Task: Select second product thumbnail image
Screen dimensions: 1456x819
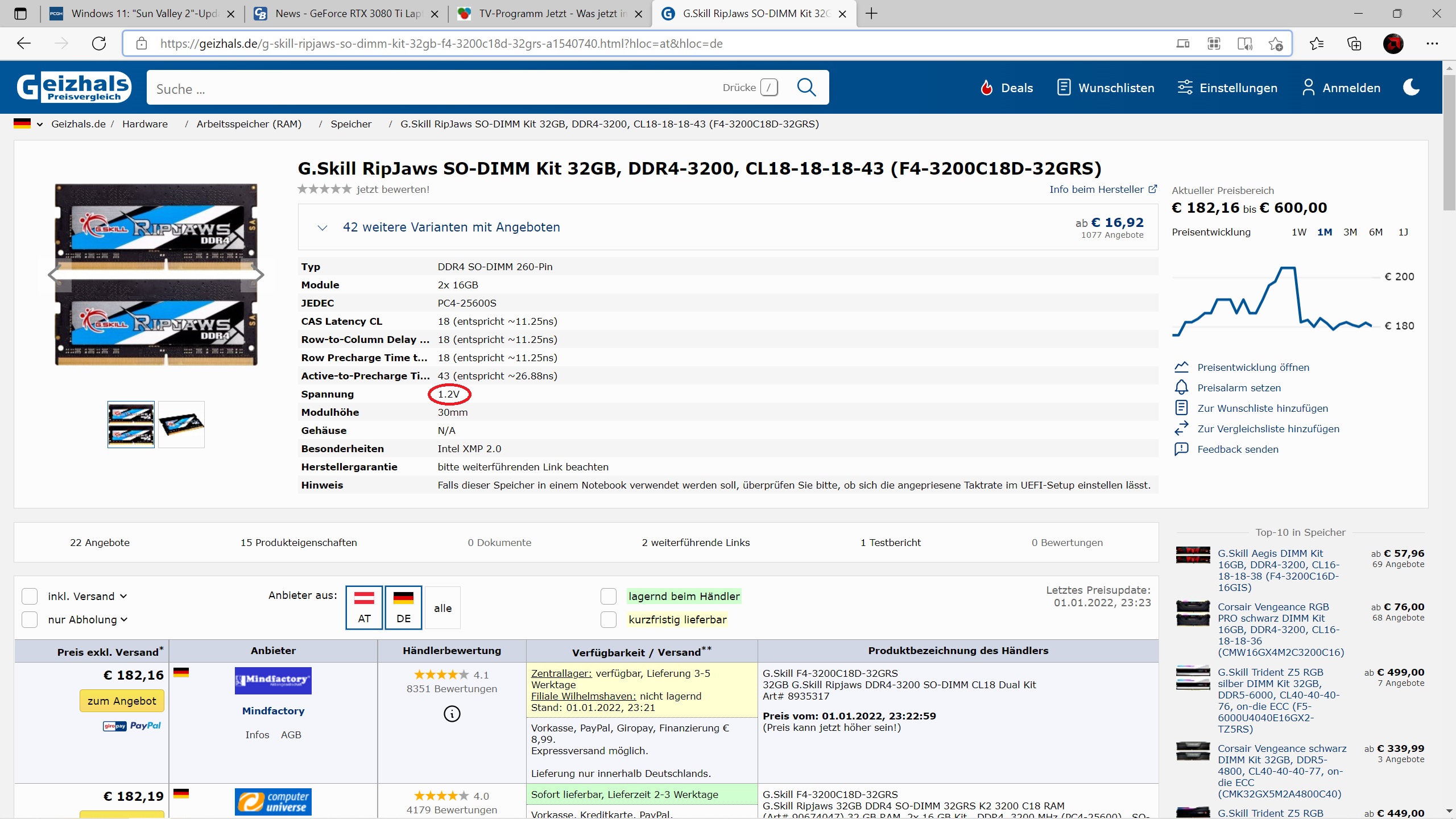Action: point(181,424)
